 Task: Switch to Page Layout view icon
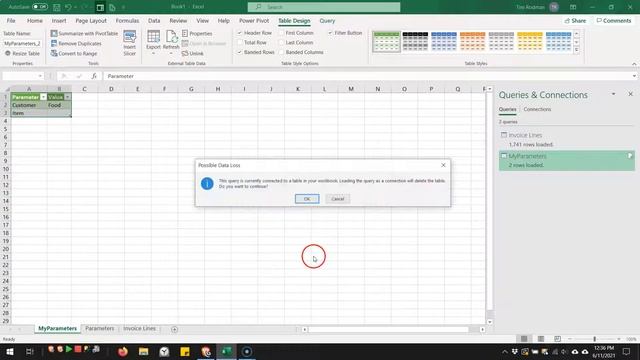(x=541, y=339)
